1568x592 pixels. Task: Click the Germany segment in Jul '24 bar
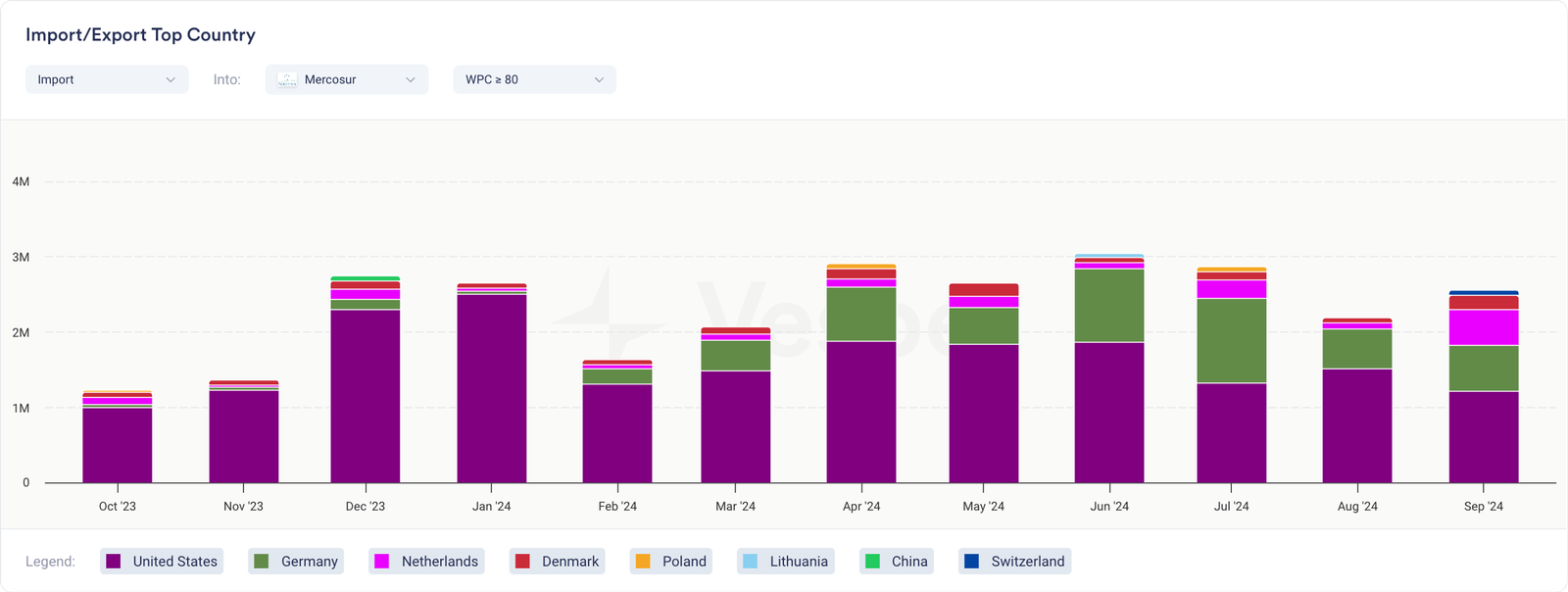point(1232,340)
